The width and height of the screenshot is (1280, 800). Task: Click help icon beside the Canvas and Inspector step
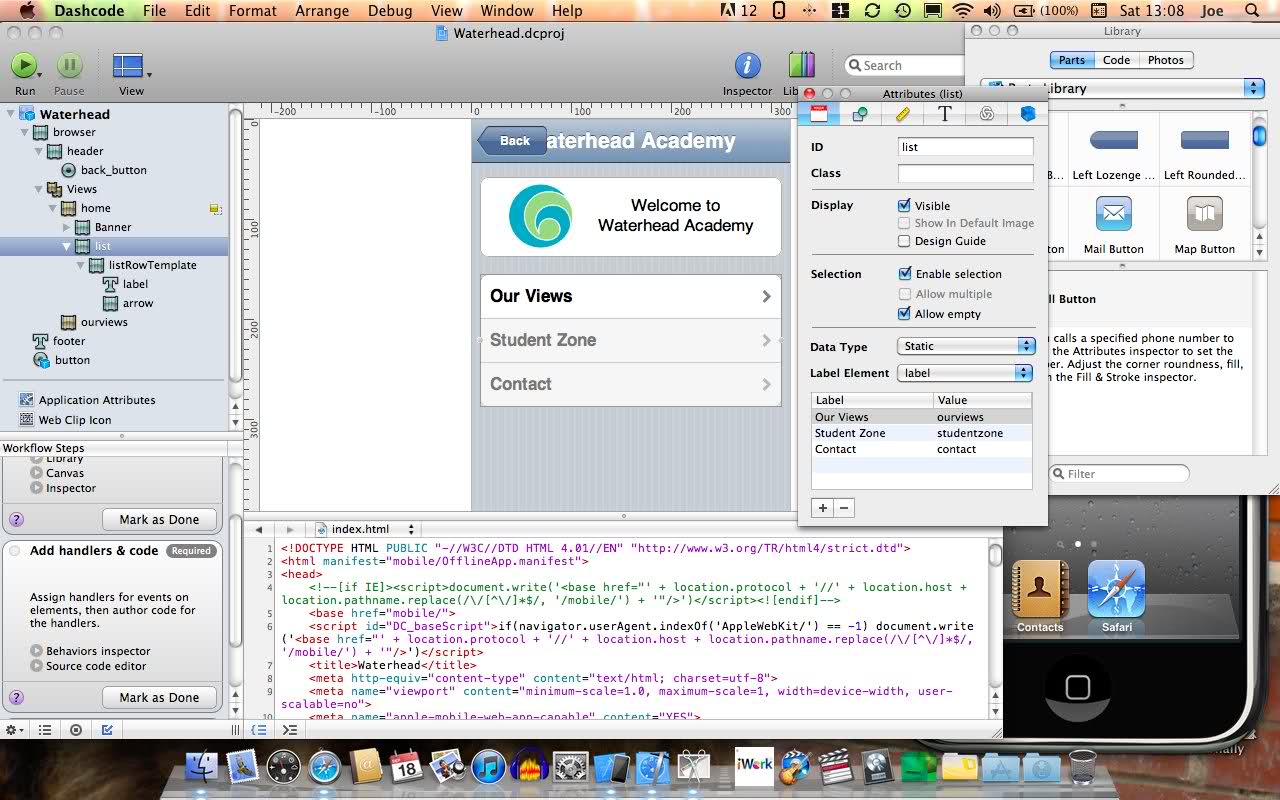(16, 520)
